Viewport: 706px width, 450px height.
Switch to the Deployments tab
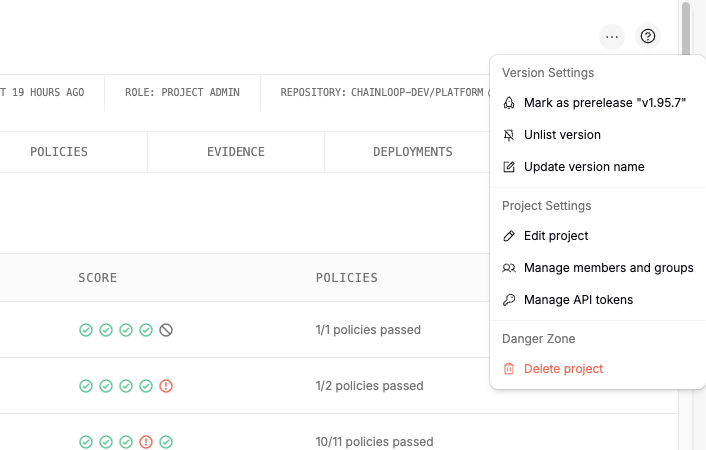click(x=412, y=152)
